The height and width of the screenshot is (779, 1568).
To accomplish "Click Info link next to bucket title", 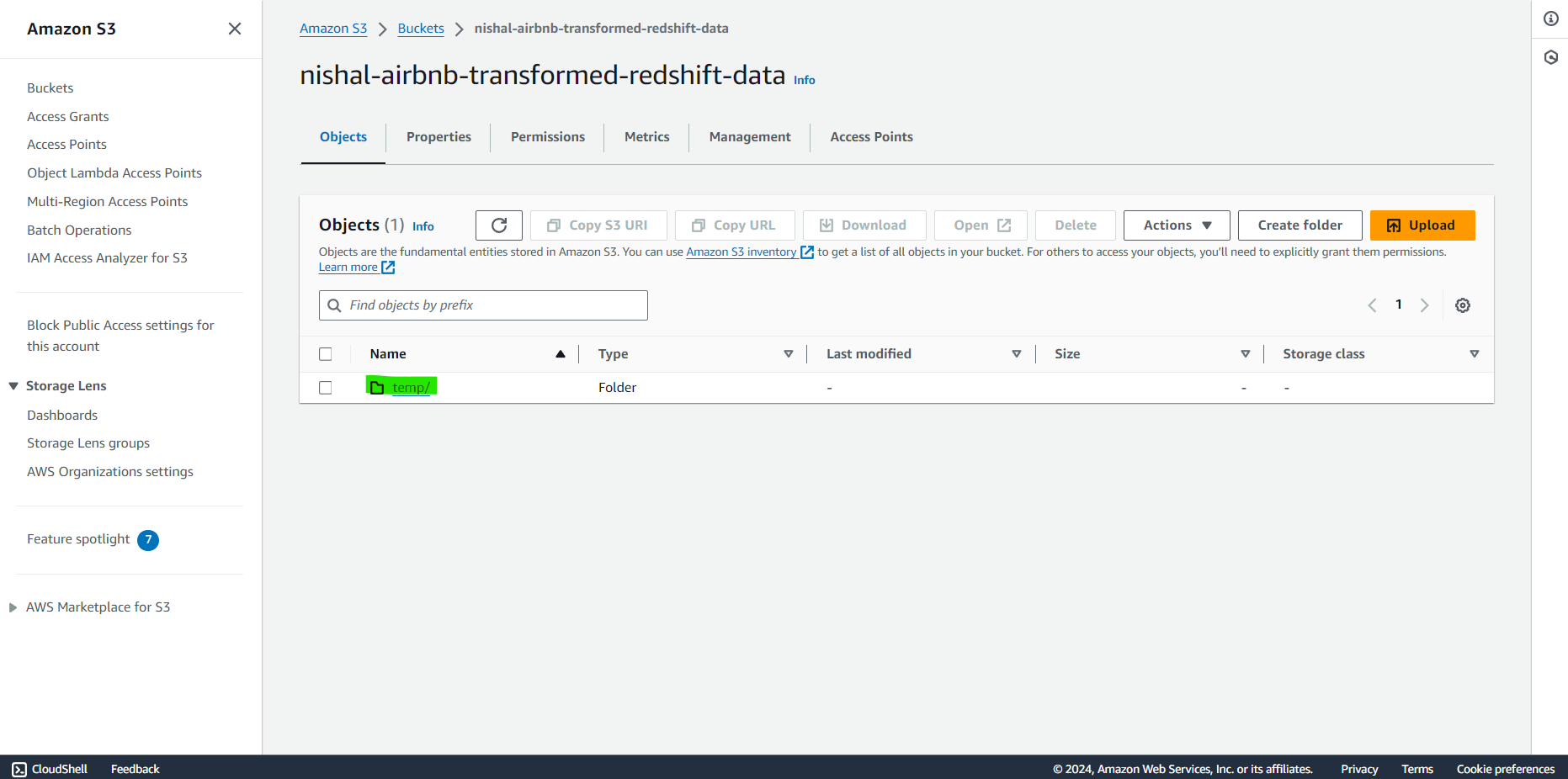I will pos(805,80).
